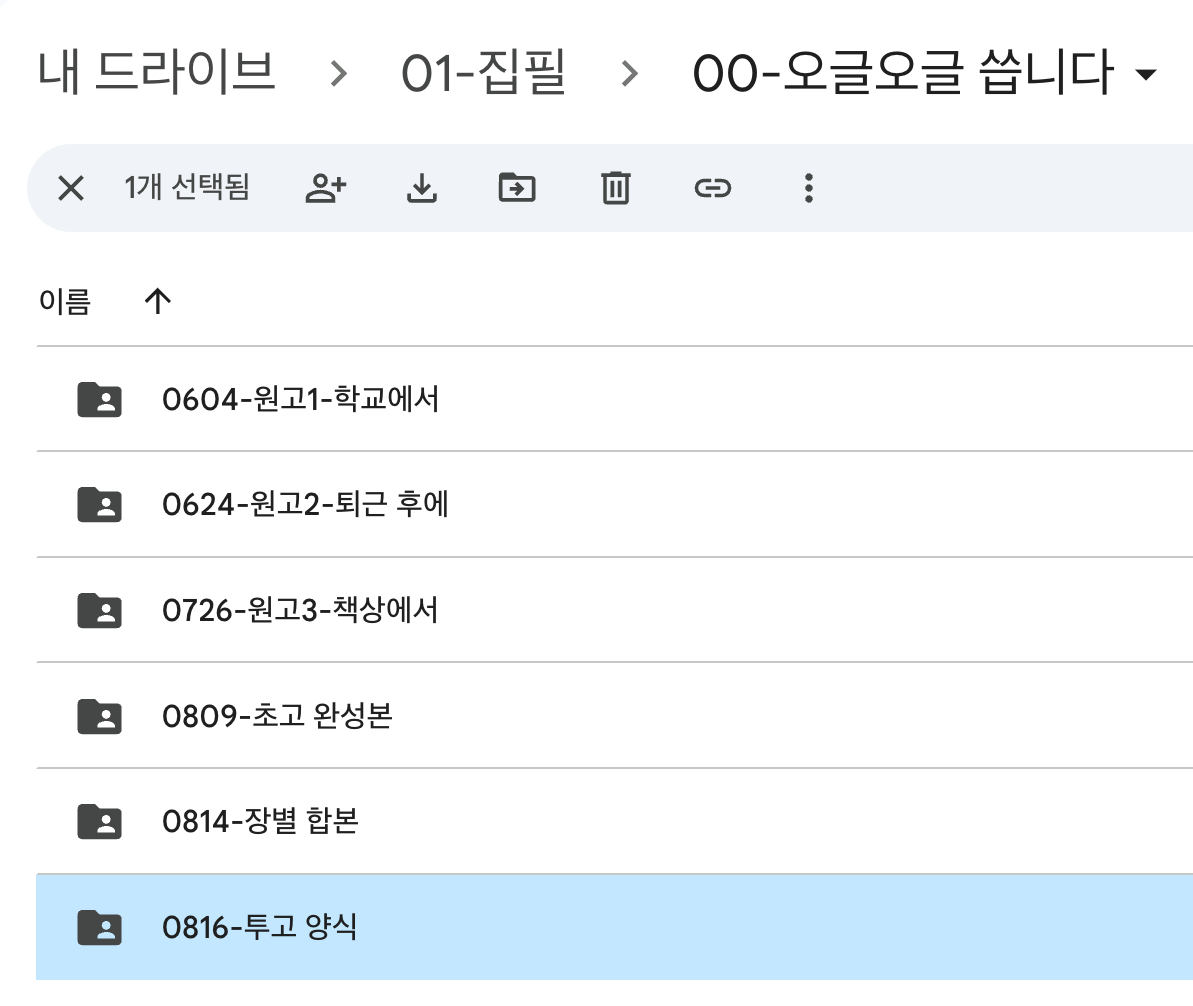Open the 00-오글오글 씁니다 folder dropdown arrow
Image resolution: width=1193 pixels, height=1006 pixels.
[x=1145, y=74]
